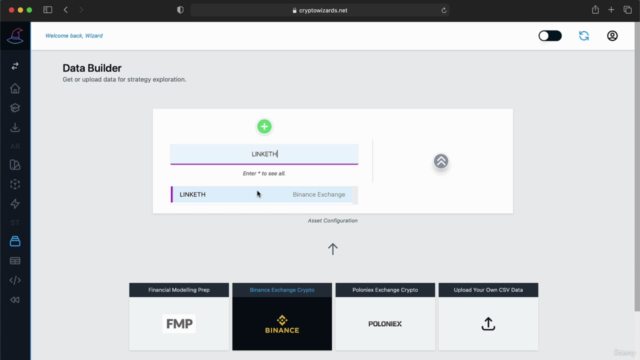Screen dimensions: 640x360
Task: Open the dashed circle target sidebar icon
Action: point(15,184)
